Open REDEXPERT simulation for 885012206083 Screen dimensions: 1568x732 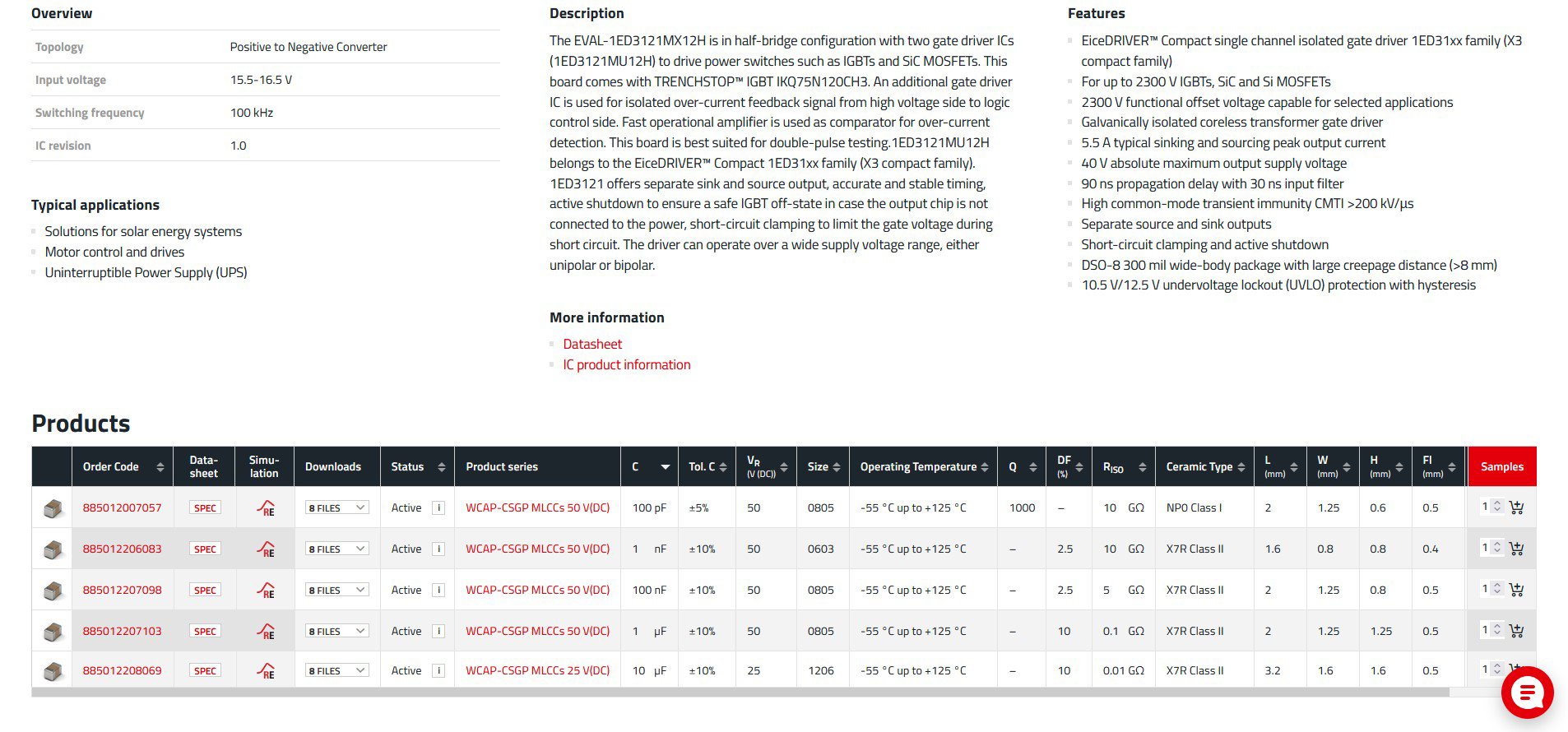[x=265, y=549]
